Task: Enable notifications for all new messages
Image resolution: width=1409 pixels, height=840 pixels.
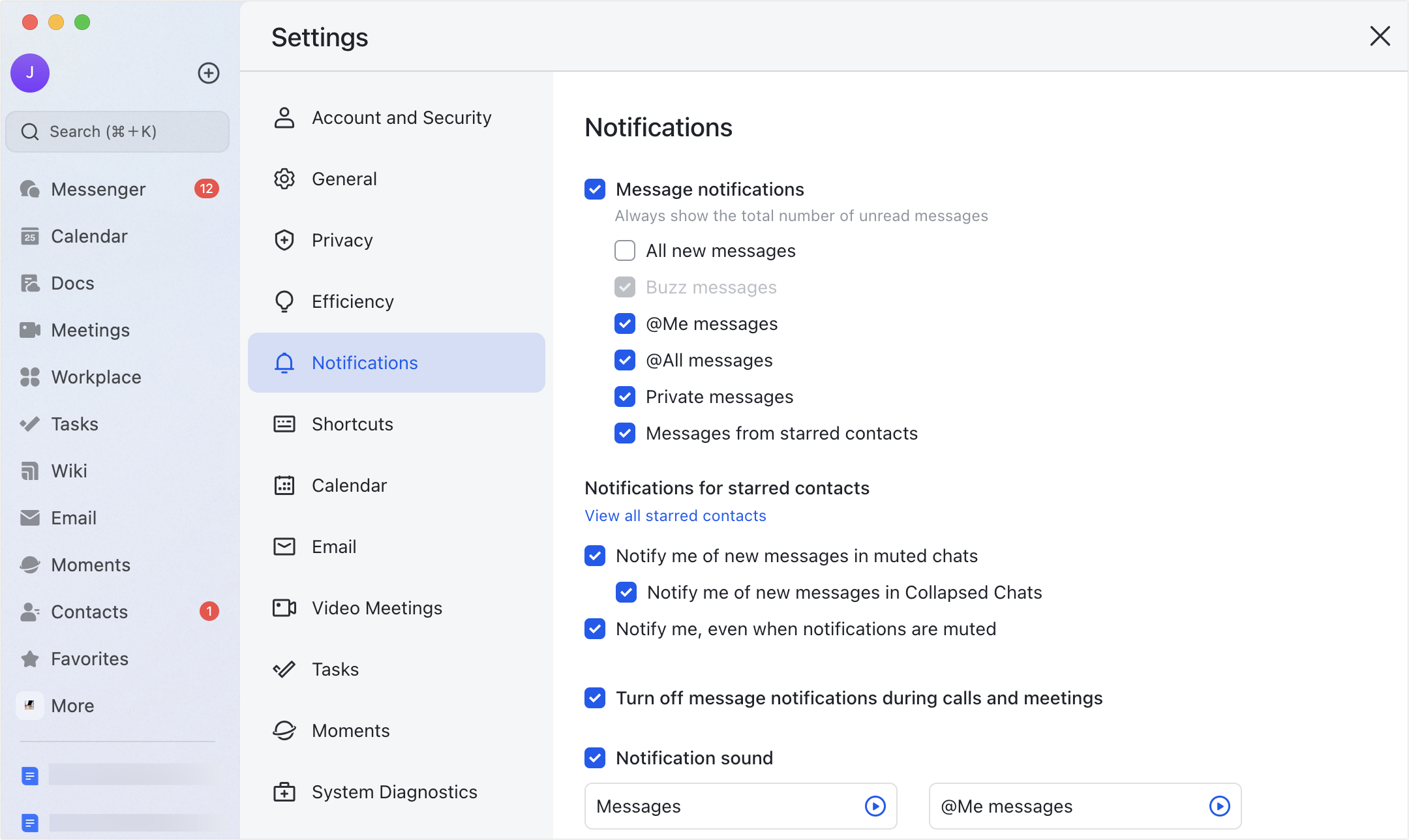Action: tap(624, 250)
